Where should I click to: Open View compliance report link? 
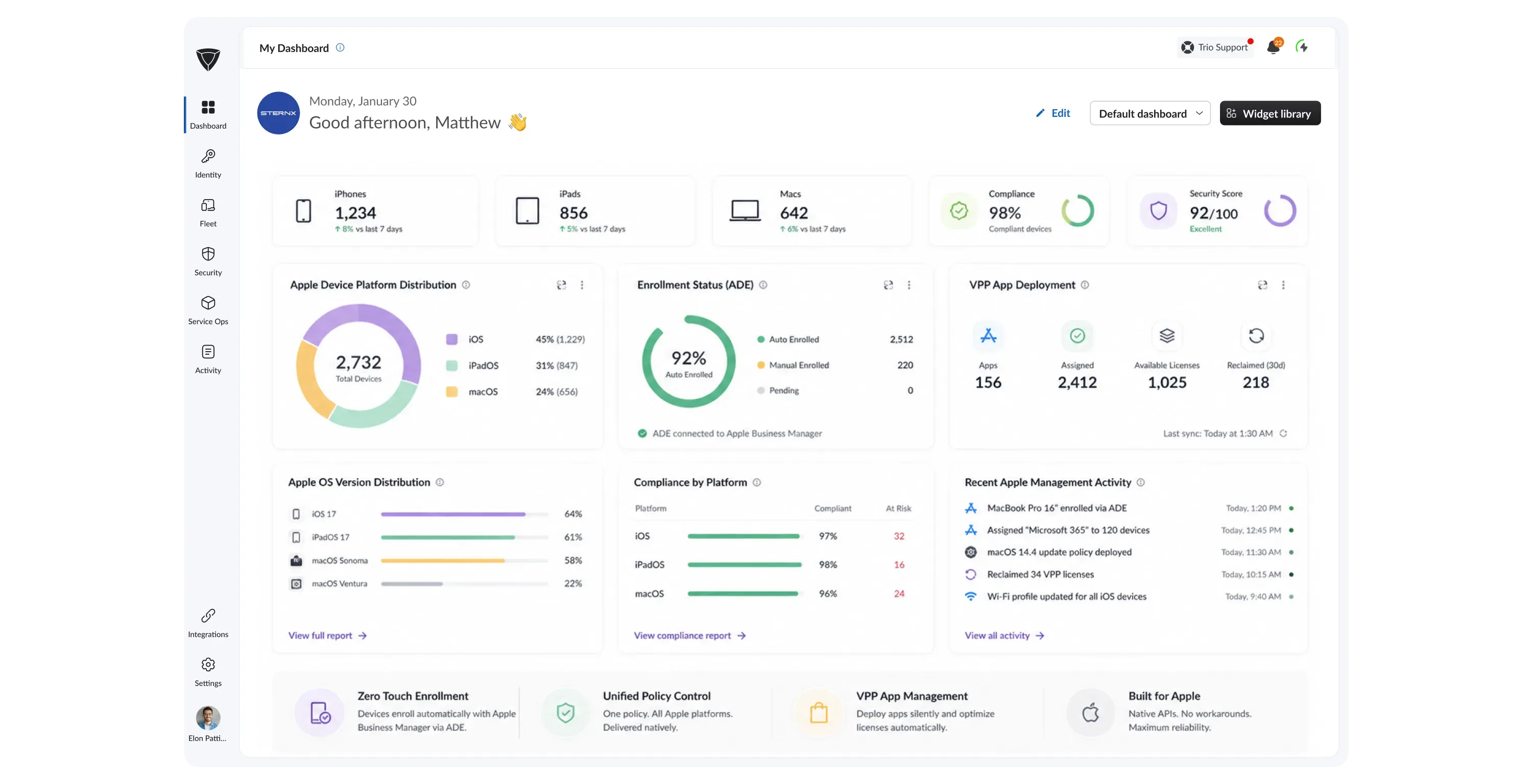point(690,635)
